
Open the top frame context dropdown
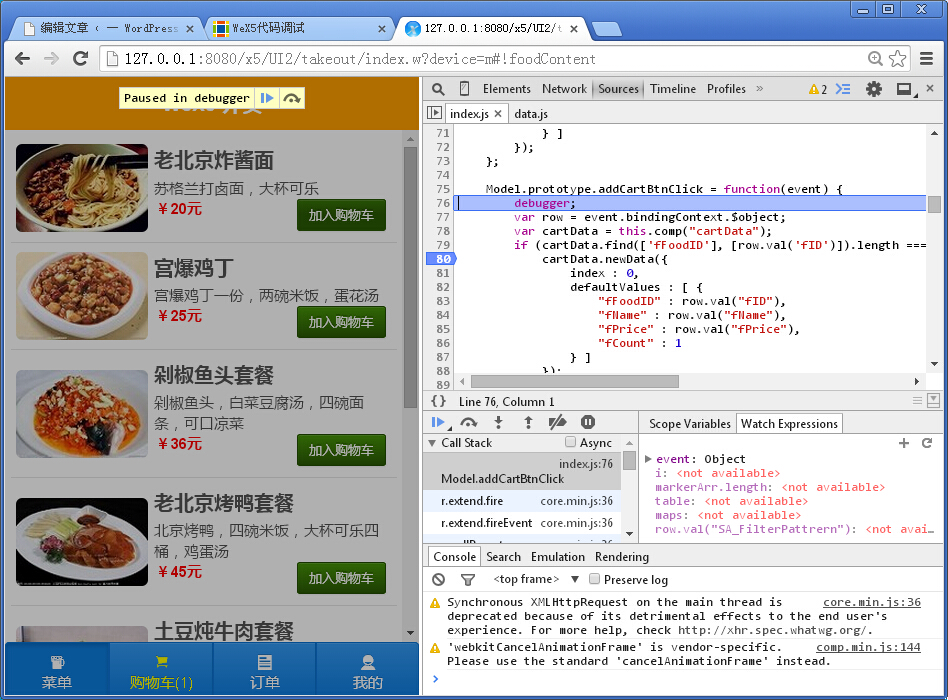(x=536, y=579)
